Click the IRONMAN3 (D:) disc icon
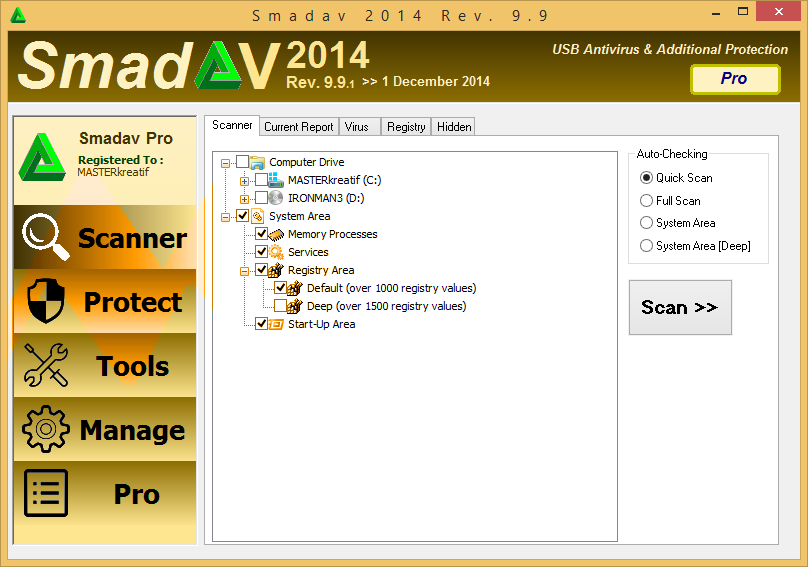 pos(276,198)
